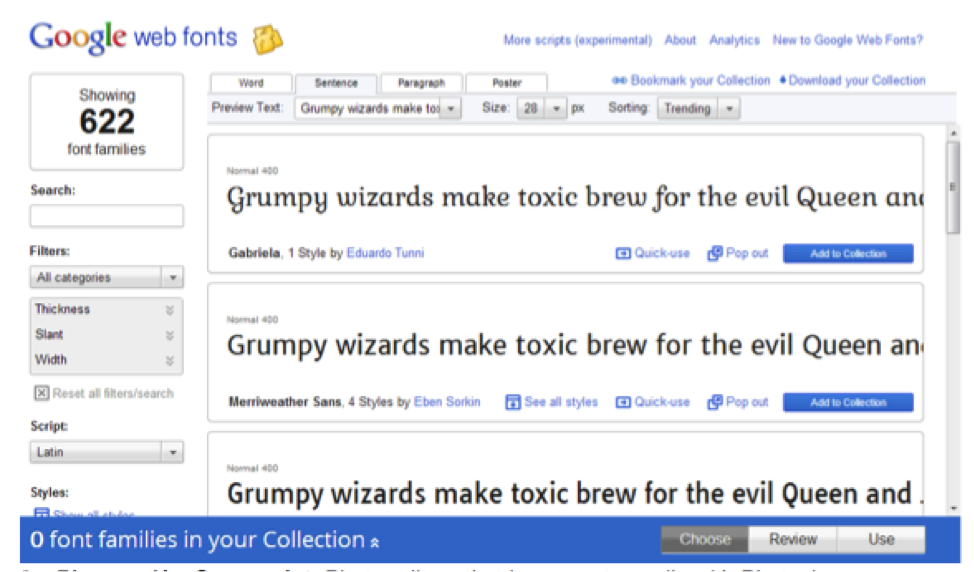Click the Bookmark your Collection link icon
974x572 pixels.
pyautogui.click(x=619, y=80)
